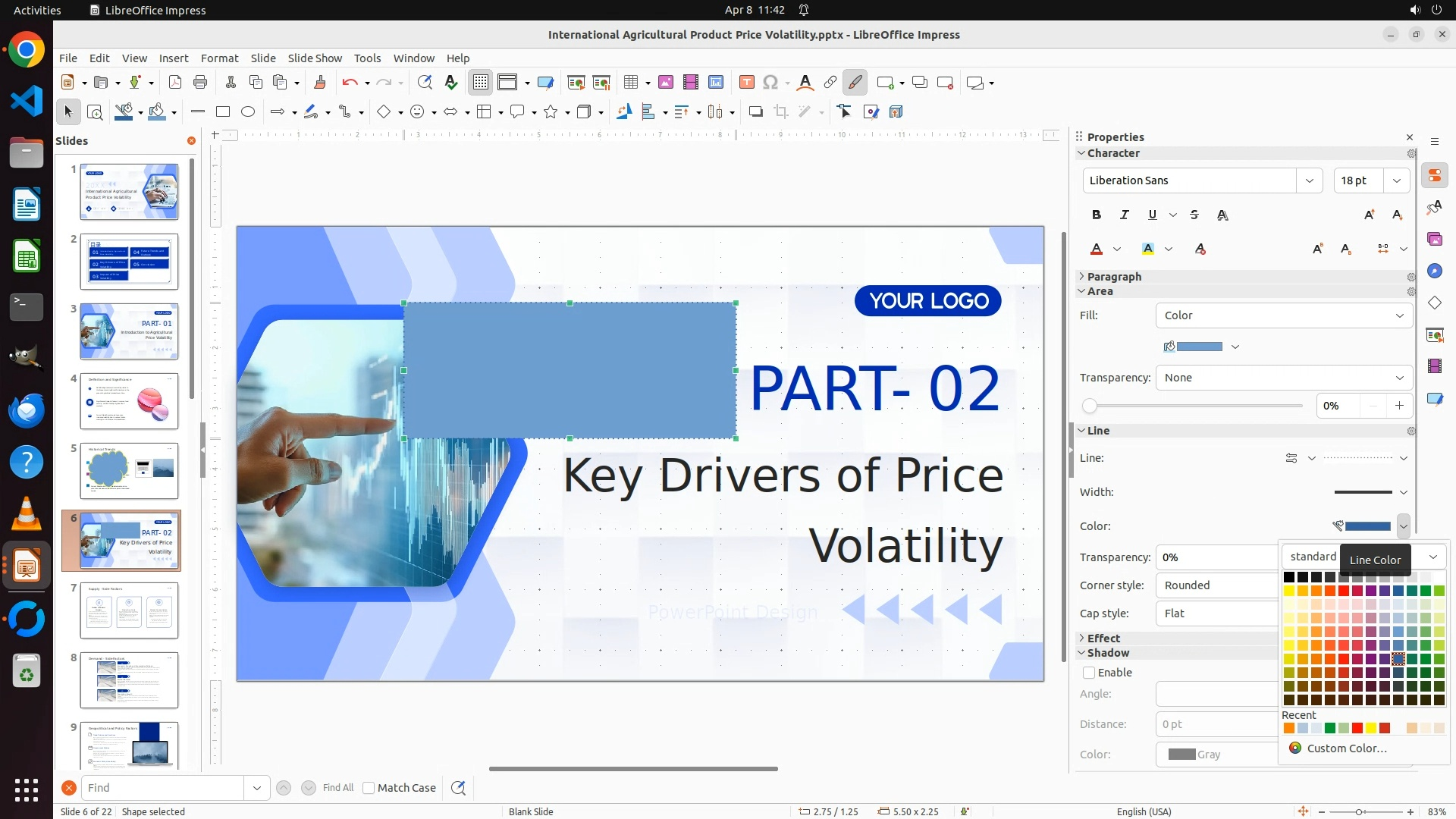Click the Bold formatting icon
The image size is (1456, 819).
click(x=1097, y=215)
